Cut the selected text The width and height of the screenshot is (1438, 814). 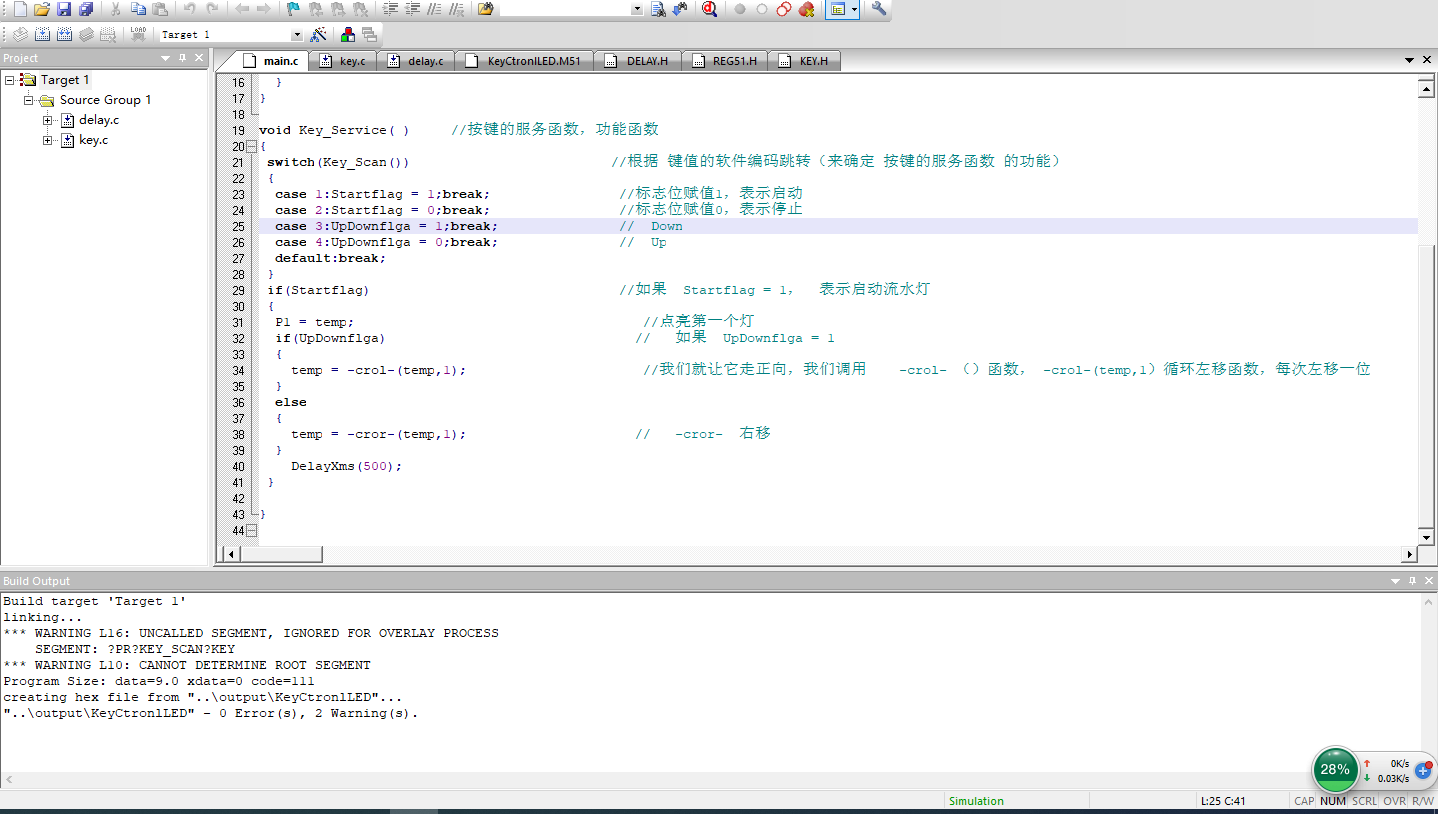click(115, 9)
